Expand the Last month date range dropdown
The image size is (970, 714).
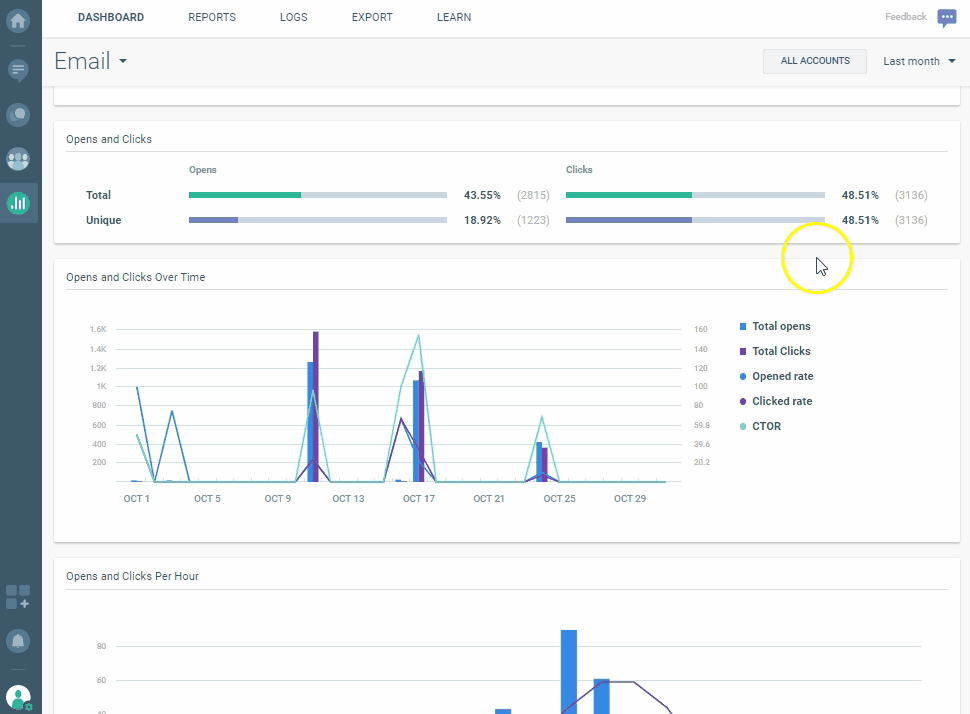point(917,61)
